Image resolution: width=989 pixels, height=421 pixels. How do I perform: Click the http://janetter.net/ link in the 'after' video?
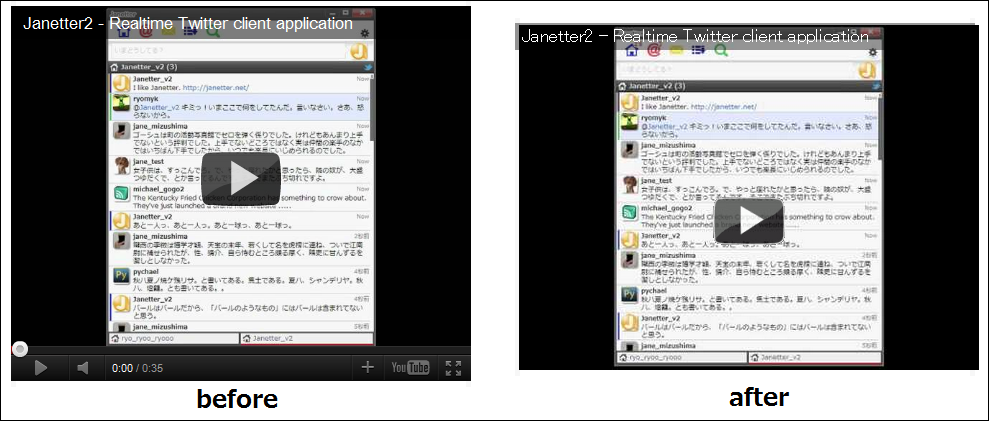click(723, 107)
